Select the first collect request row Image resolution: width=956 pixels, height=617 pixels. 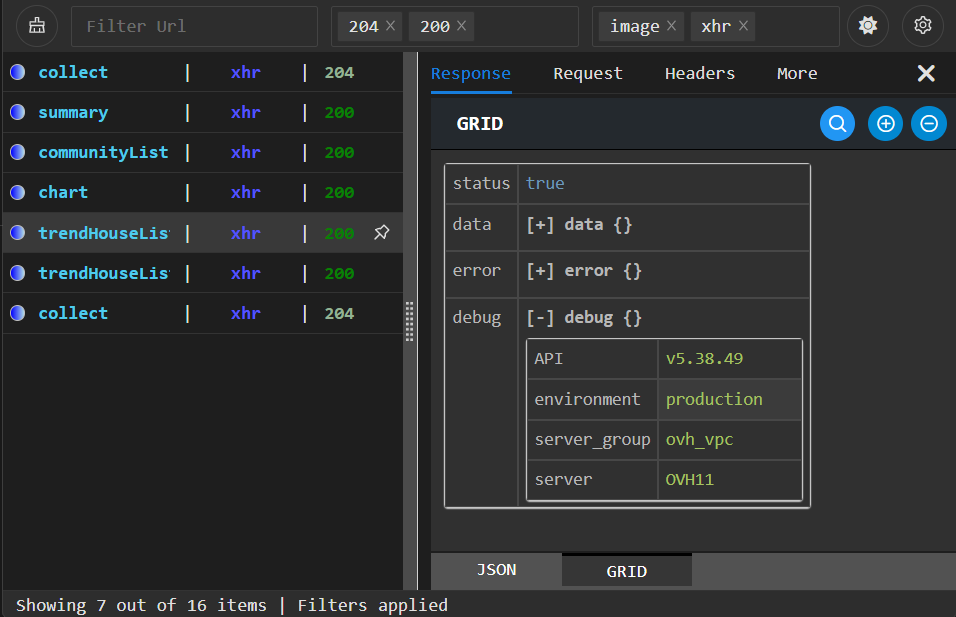click(x=203, y=73)
